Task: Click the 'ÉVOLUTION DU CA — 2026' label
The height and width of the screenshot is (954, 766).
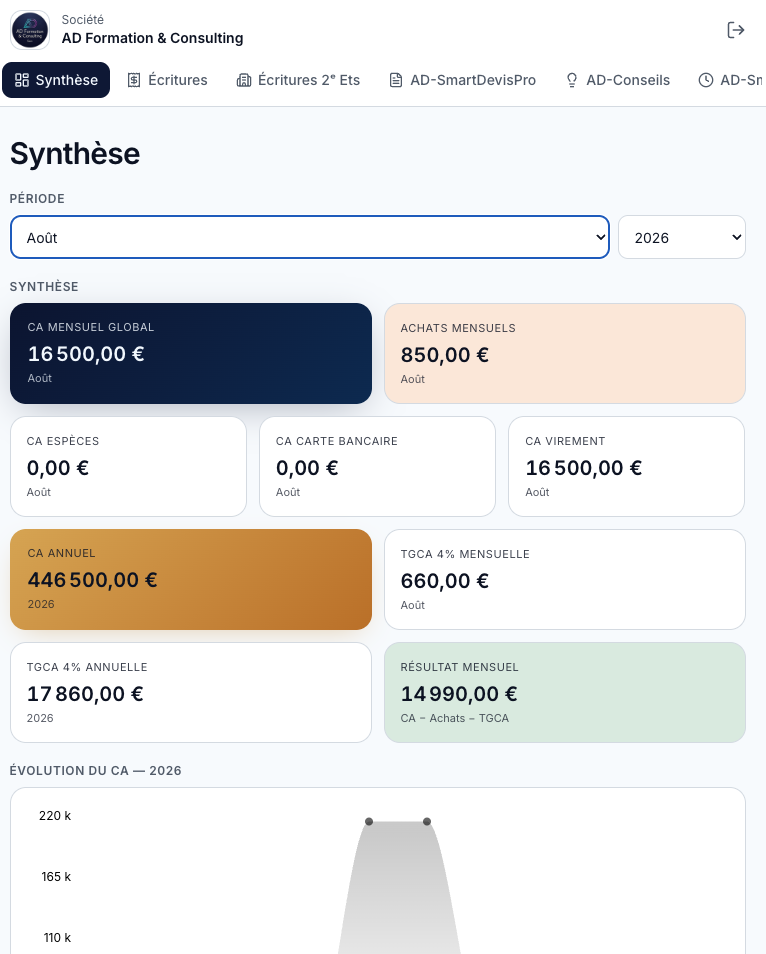Action: coord(96,770)
